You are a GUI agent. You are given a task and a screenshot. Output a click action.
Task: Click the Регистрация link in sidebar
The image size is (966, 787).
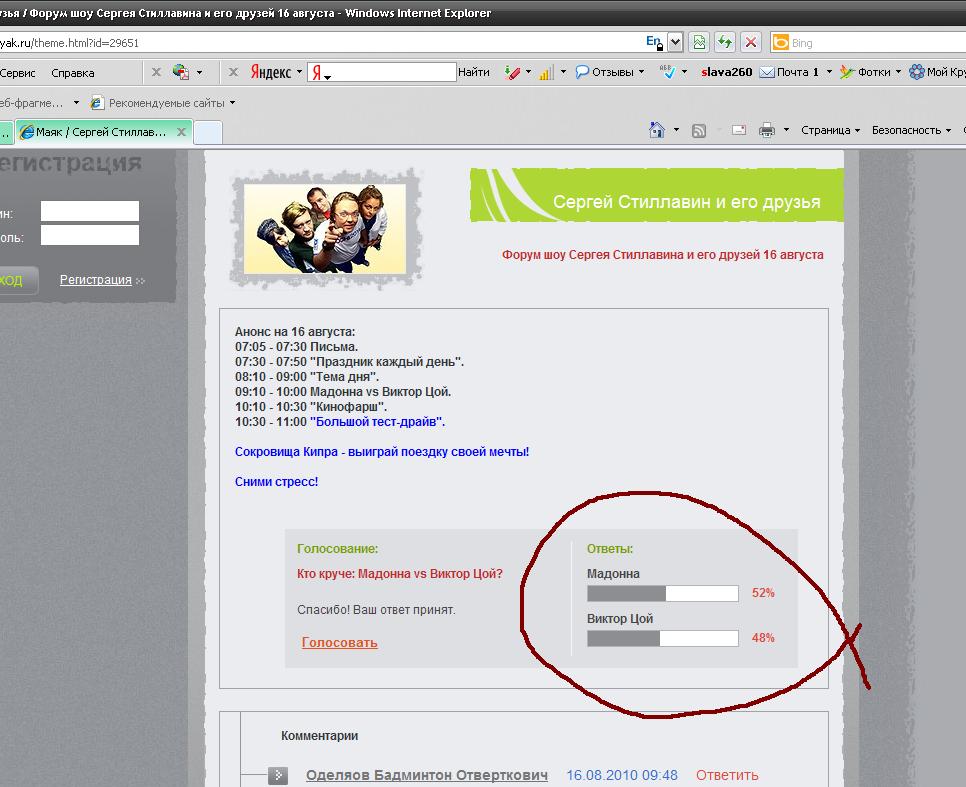click(96, 280)
